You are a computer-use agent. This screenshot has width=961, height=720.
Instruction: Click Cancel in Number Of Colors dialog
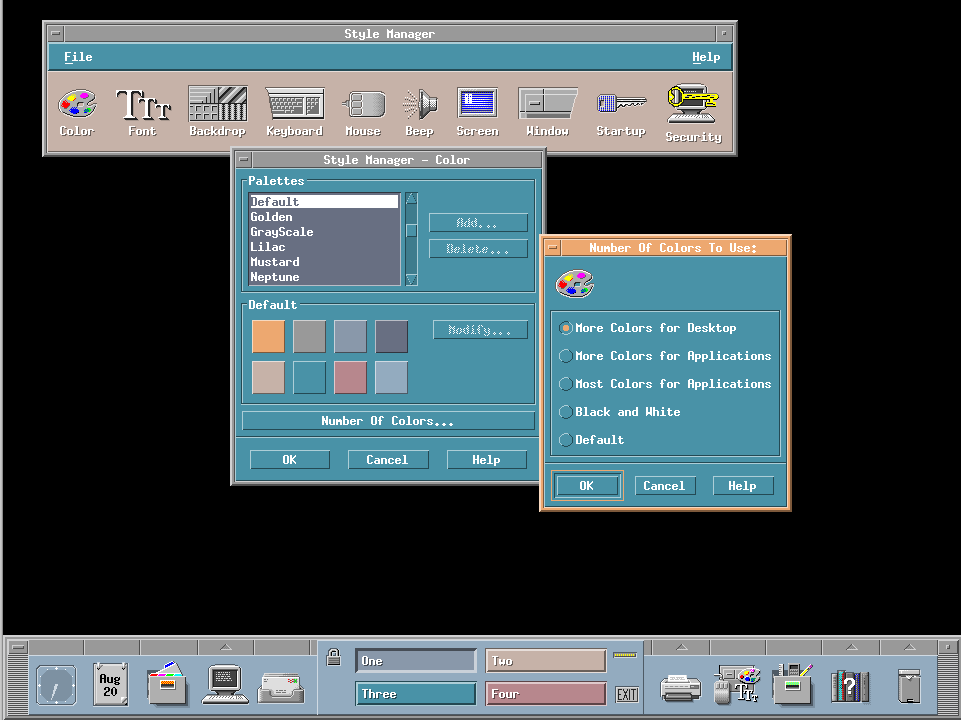coord(664,486)
